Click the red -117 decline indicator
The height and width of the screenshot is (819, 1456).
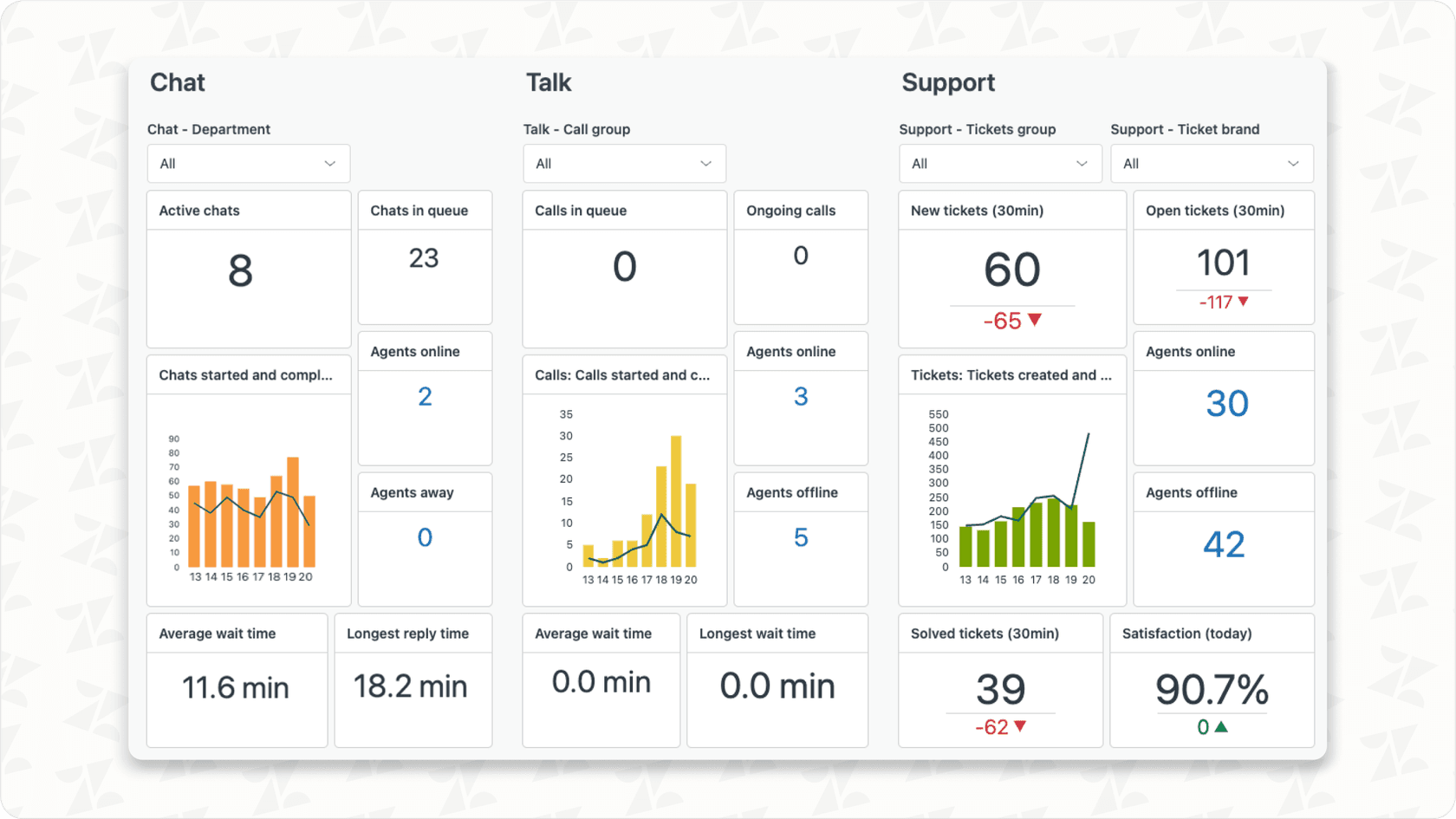1223,302
